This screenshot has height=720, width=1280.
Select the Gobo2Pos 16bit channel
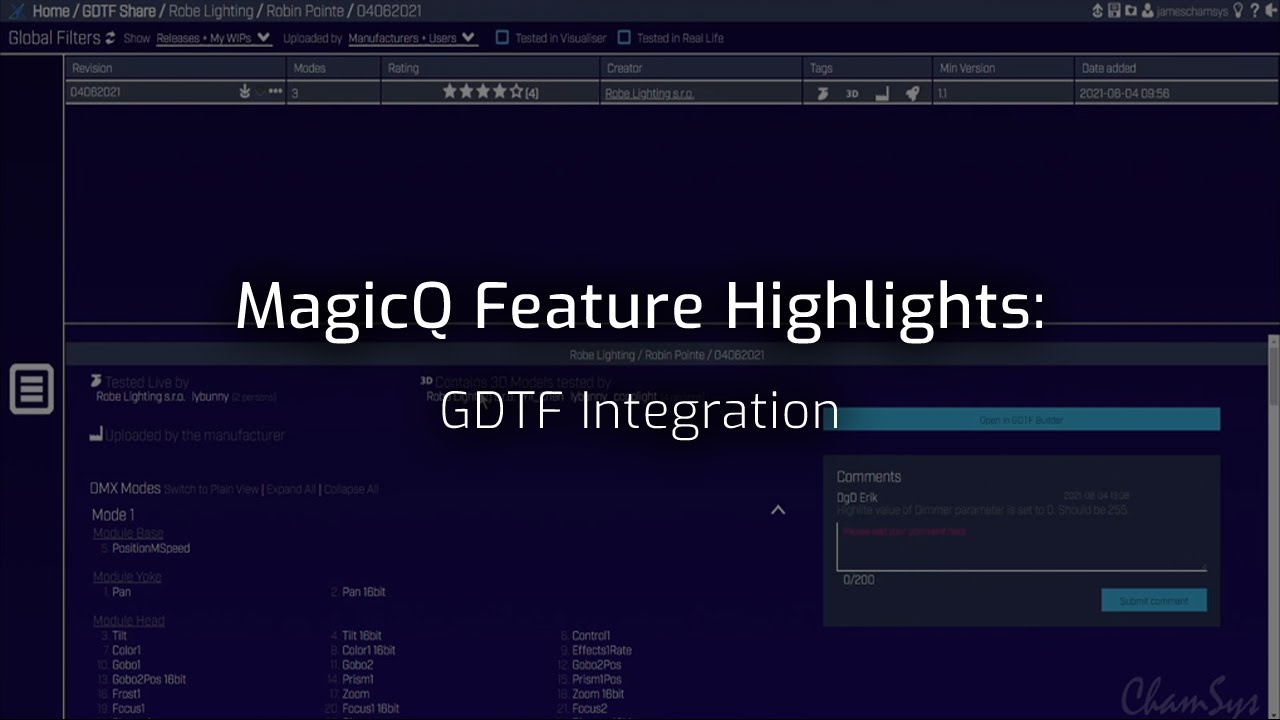click(149, 680)
